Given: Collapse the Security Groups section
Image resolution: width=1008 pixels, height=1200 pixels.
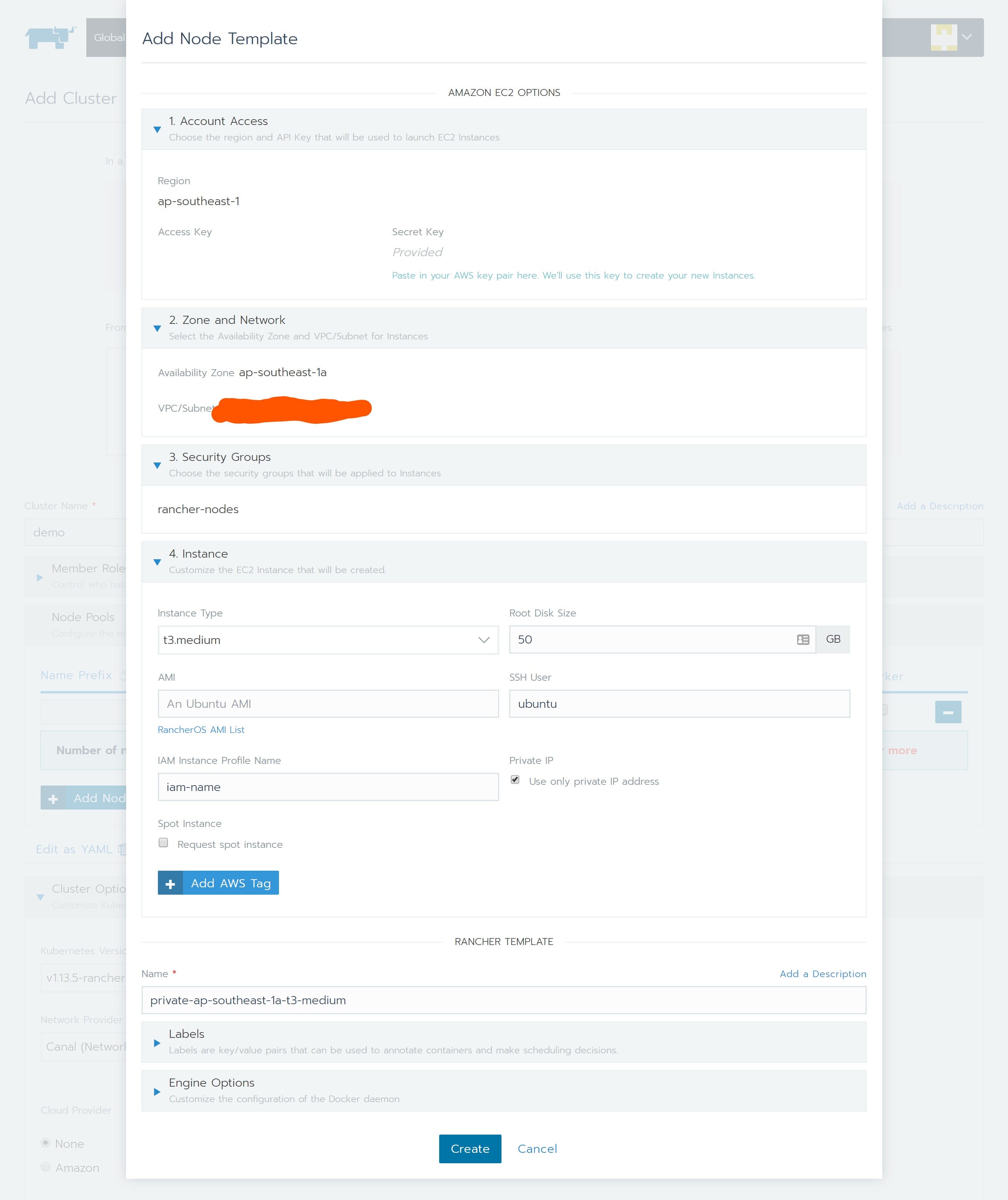Looking at the screenshot, I should [157, 466].
